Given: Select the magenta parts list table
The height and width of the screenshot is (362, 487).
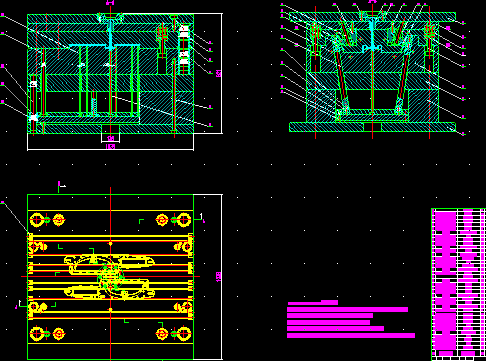Looking at the screenshot, I should click(x=458, y=284).
